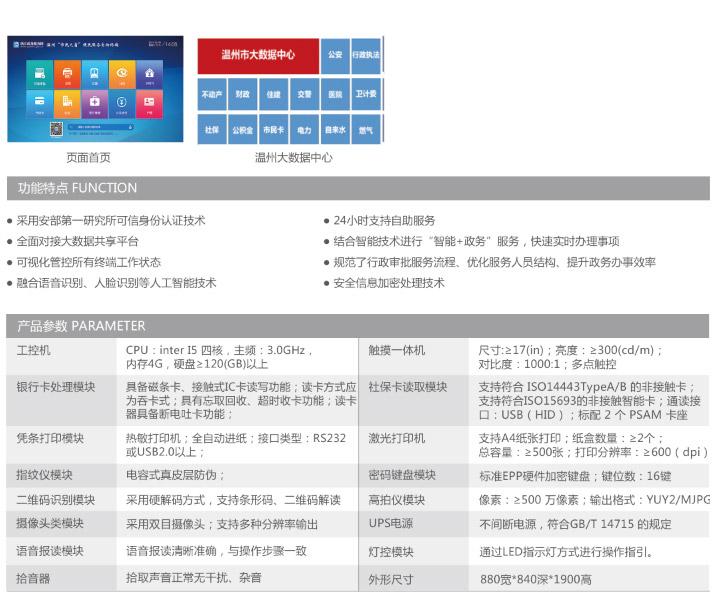Click the 功能特点 FUNCTION section header

[77, 188]
